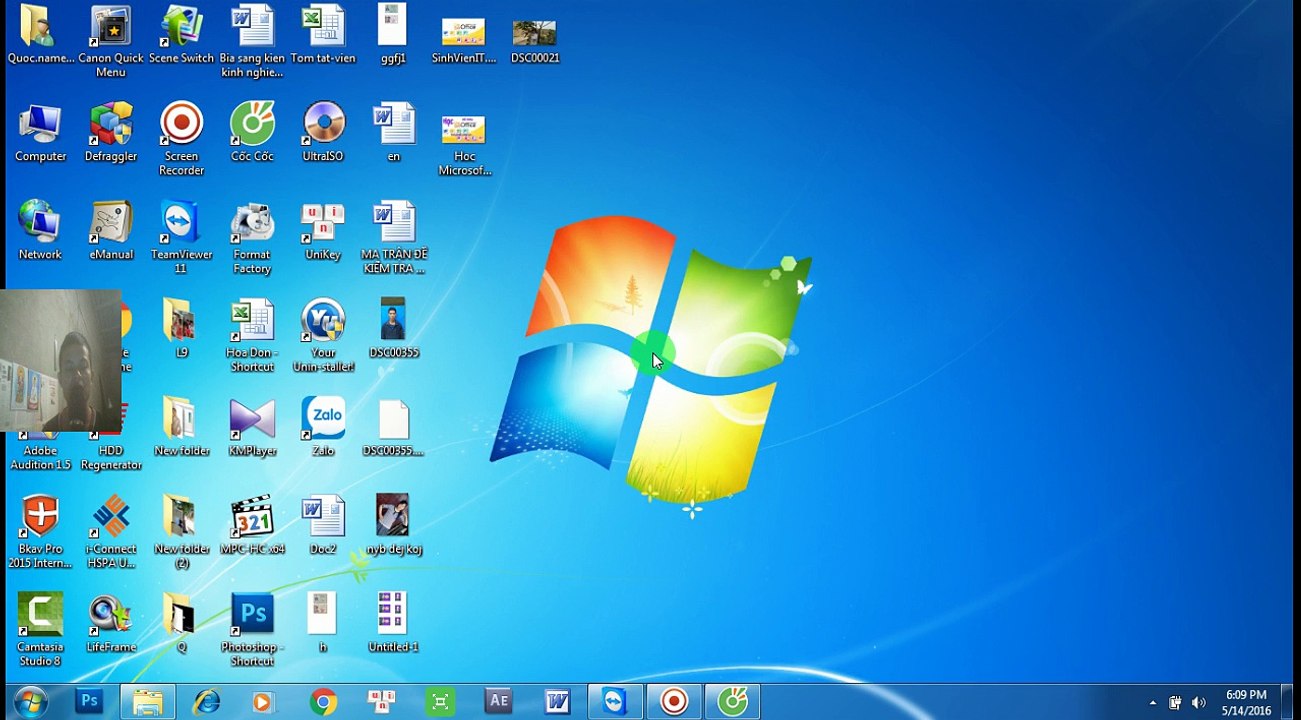Select the Your Unin-staller! shortcut
Image resolution: width=1301 pixels, height=720 pixels.
coord(323,335)
